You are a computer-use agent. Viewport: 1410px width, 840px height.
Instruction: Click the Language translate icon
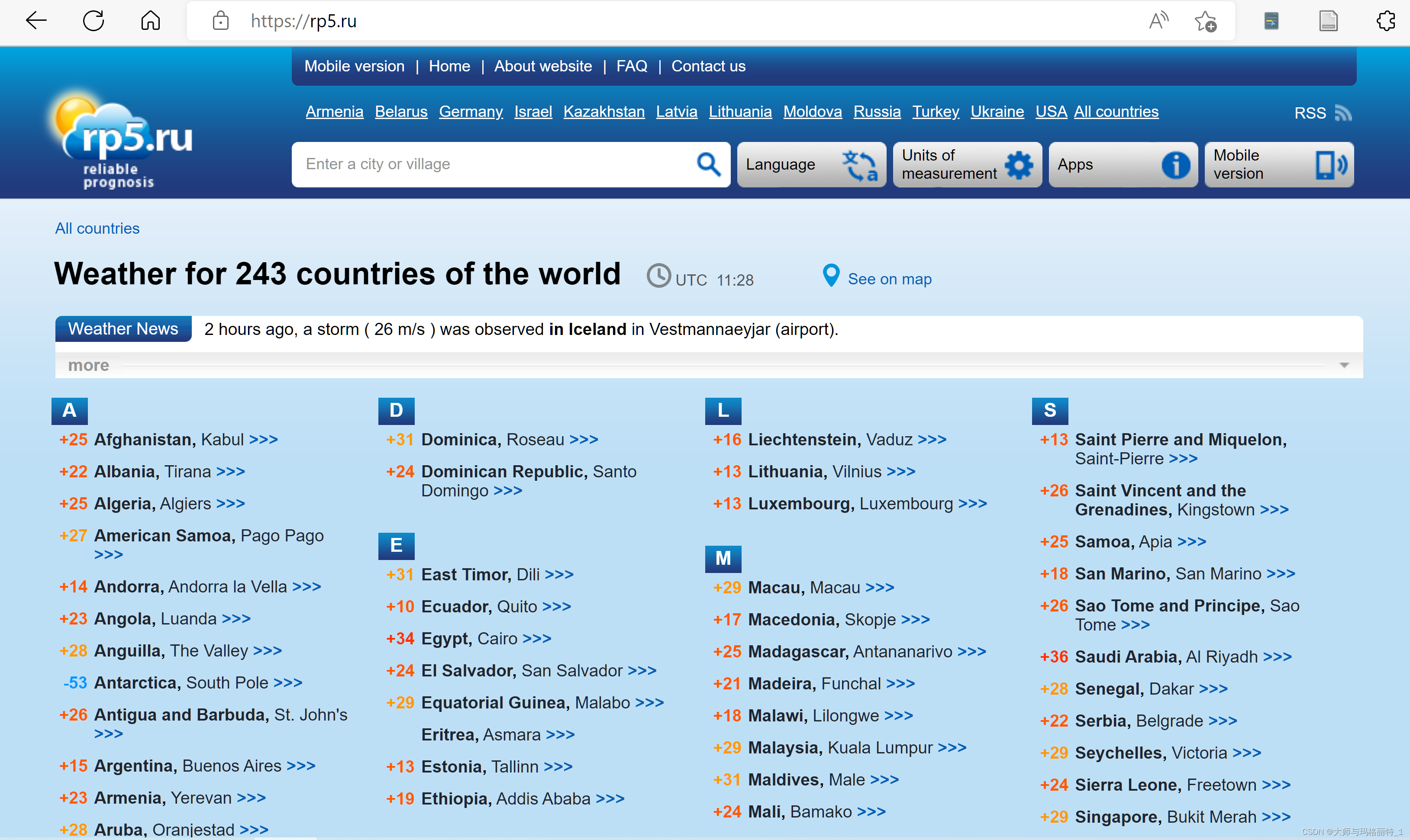(x=860, y=165)
